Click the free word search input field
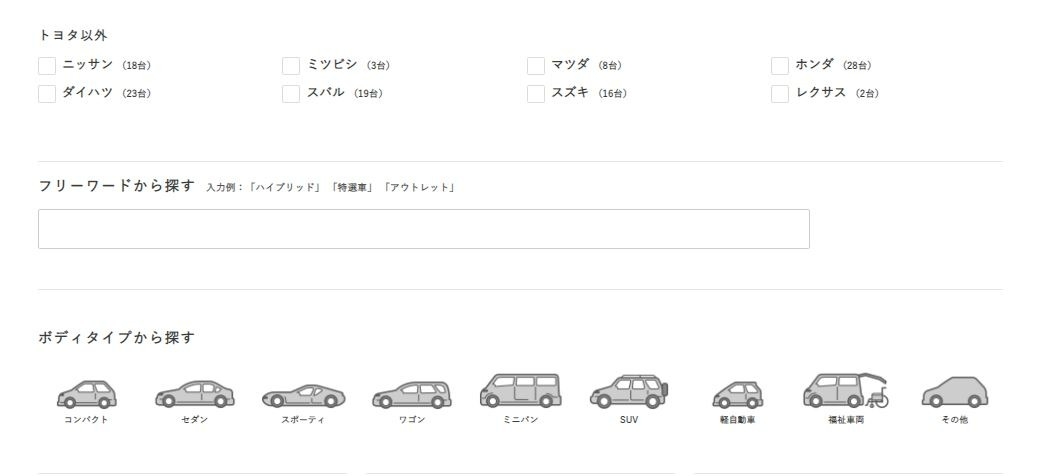 coord(423,229)
